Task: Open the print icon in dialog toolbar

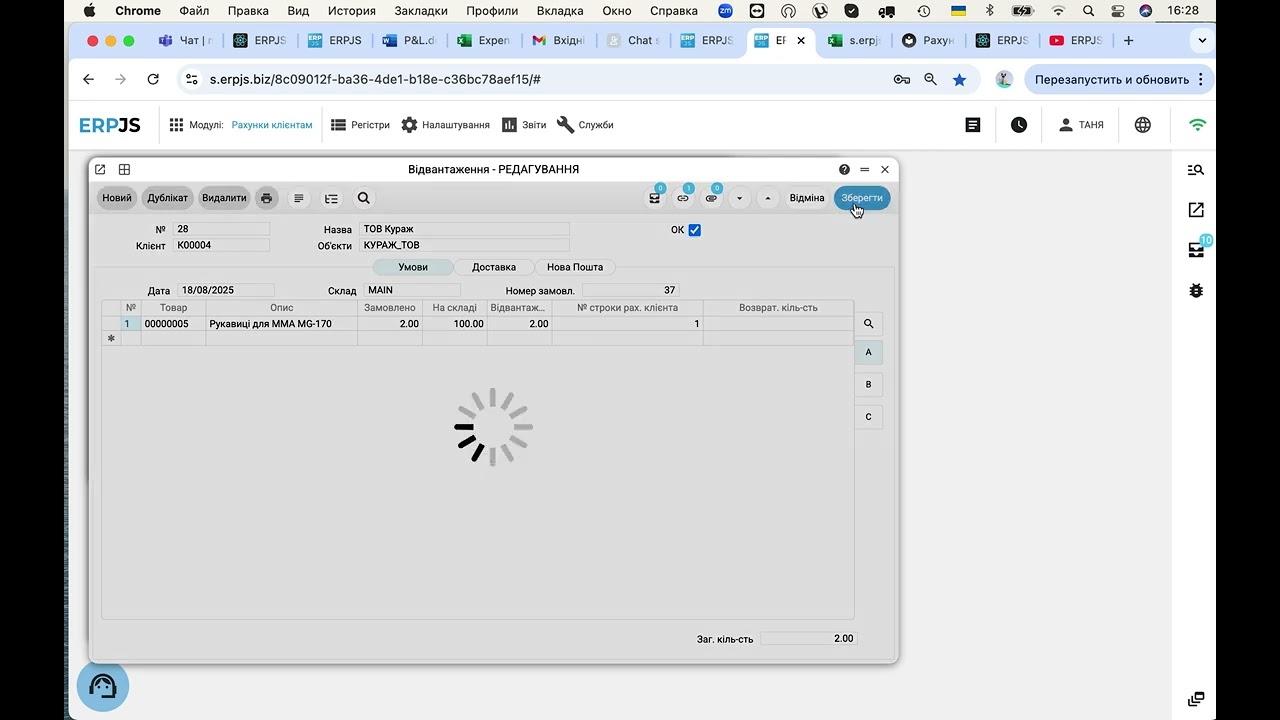Action: click(x=266, y=198)
